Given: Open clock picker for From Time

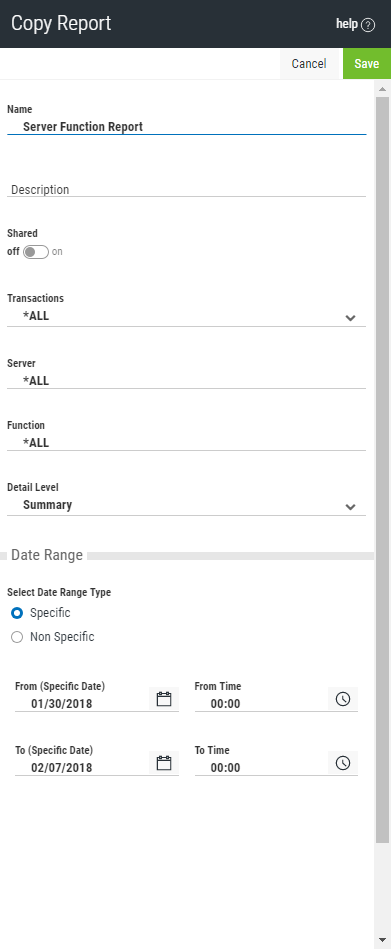Looking at the screenshot, I should [343, 699].
